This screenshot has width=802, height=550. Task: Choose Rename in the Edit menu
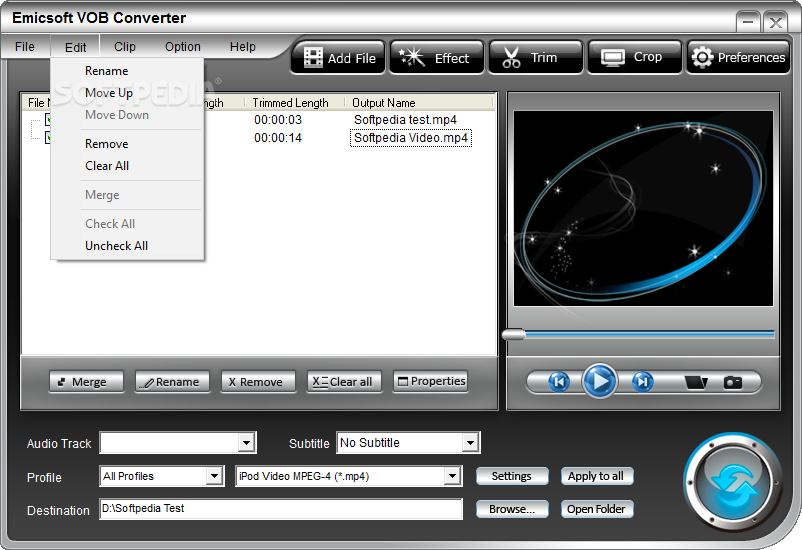click(127, 71)
